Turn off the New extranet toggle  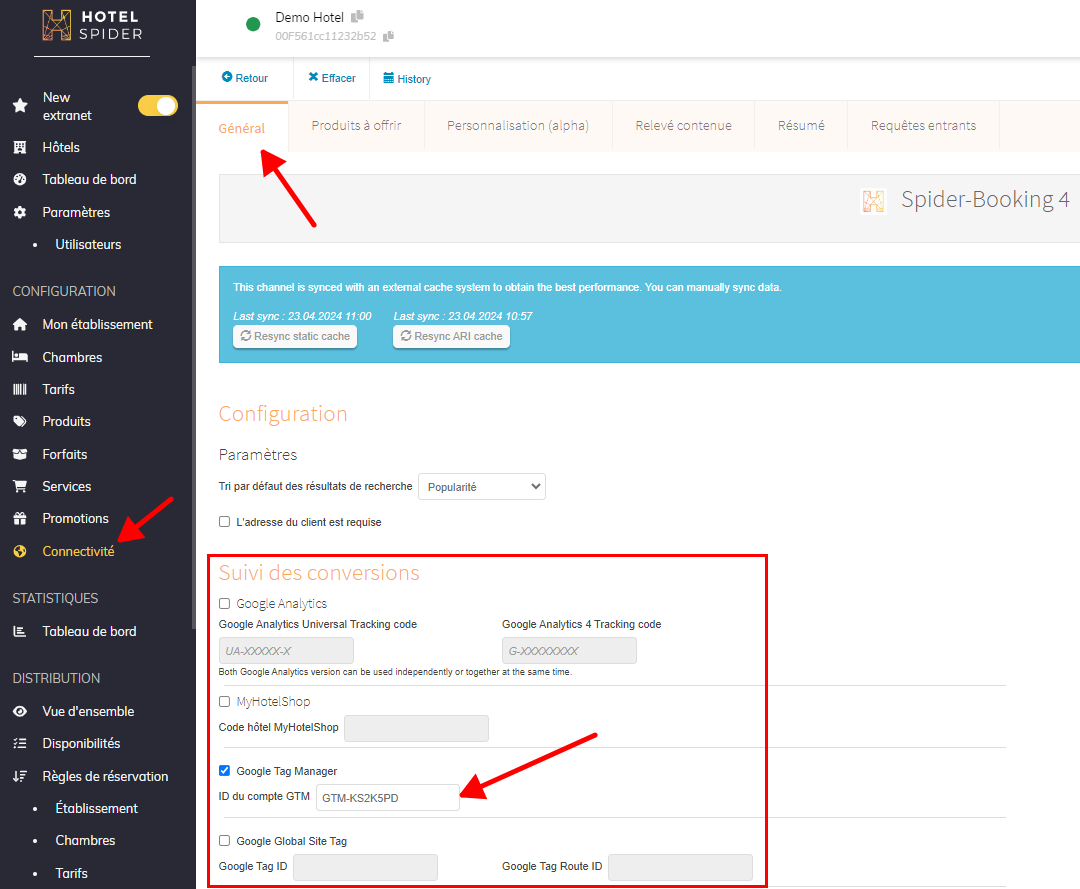157,106
